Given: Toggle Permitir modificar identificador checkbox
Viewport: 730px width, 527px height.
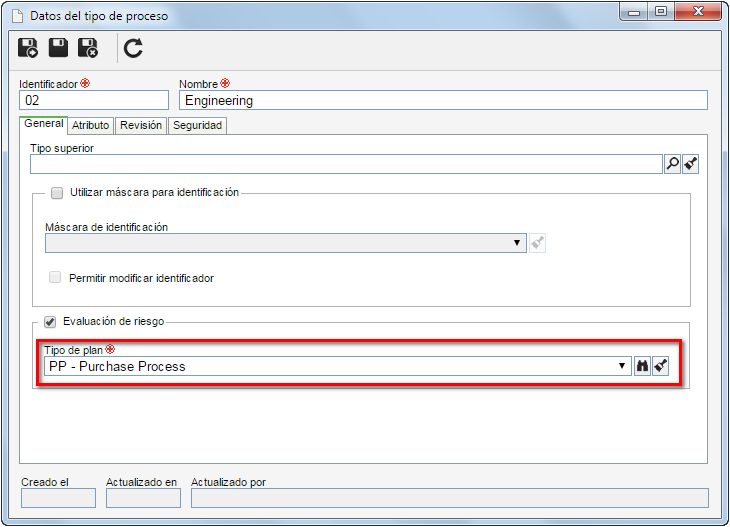Looking at the screenshot, I should 55,277.
